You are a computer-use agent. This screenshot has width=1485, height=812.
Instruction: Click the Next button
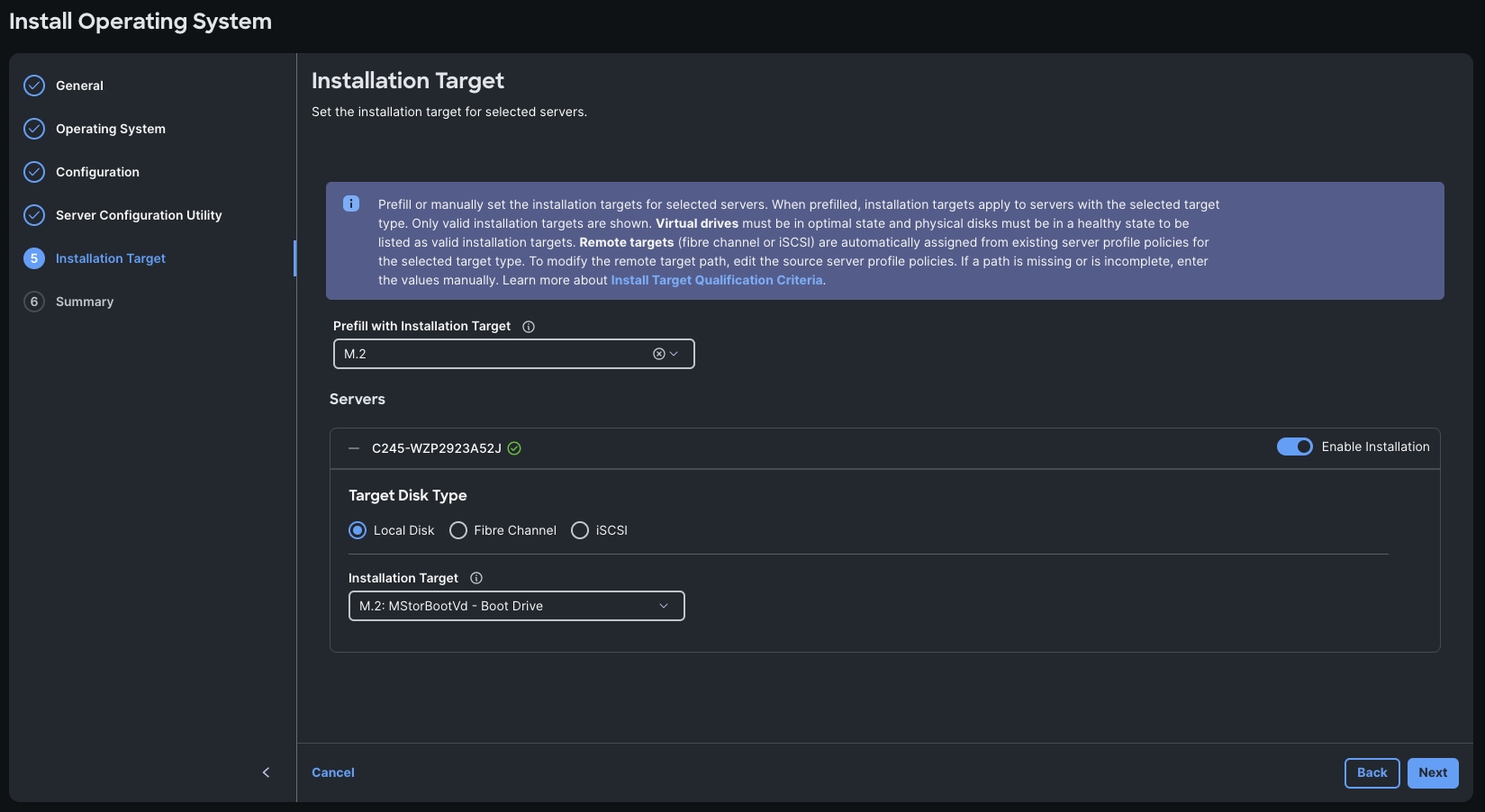pyautogui.click(x=1432, y=772)
